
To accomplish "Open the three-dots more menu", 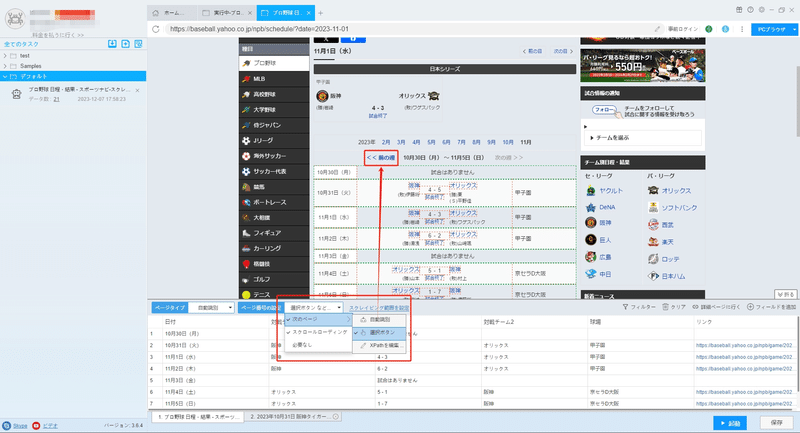I will tap(742, 29).
